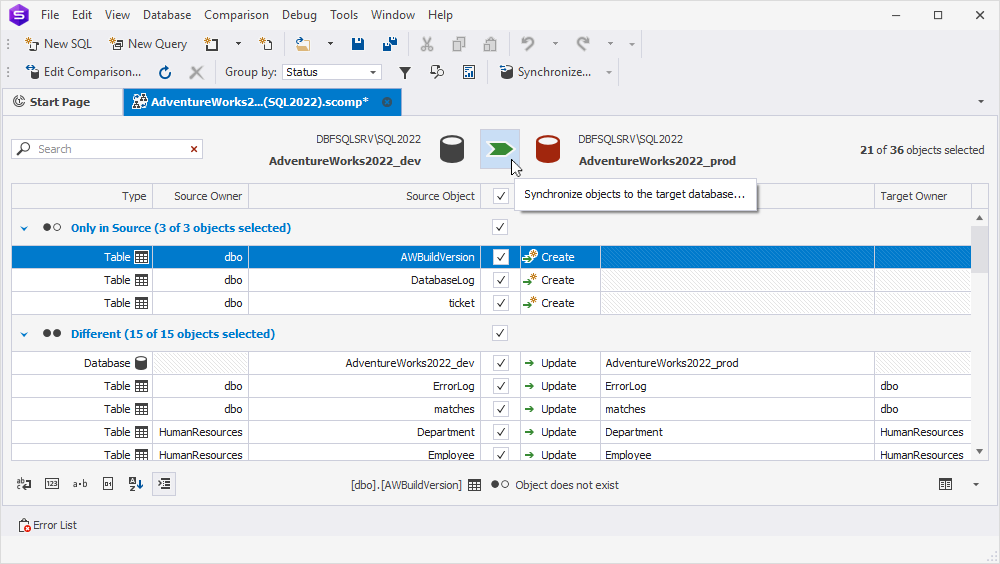Toggle the Different group checkbox
The height and width of the screenshot is (564, 1000).
pos(500,333)
